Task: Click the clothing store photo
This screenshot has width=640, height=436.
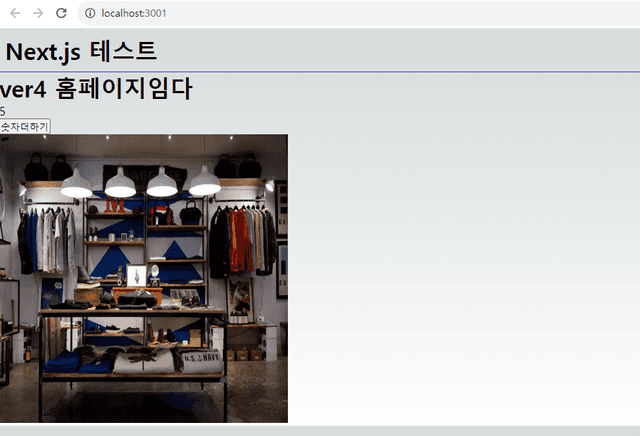Action: pos(144,278)
